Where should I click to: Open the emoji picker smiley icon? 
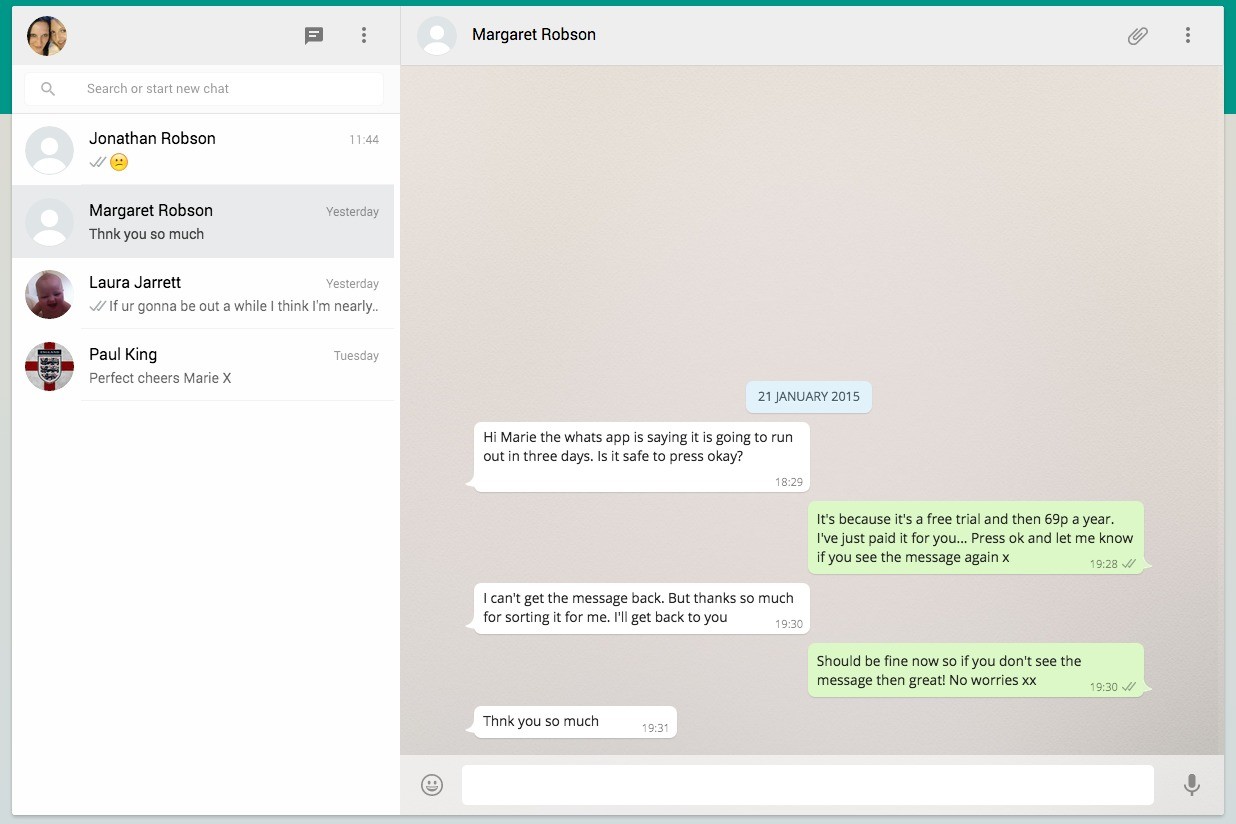pos(432,785)
